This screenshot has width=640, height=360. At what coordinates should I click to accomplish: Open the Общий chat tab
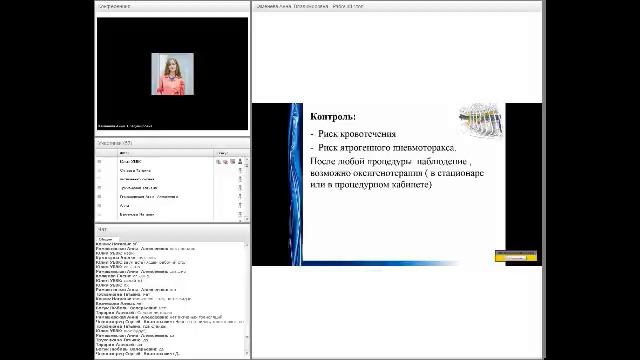107,239
